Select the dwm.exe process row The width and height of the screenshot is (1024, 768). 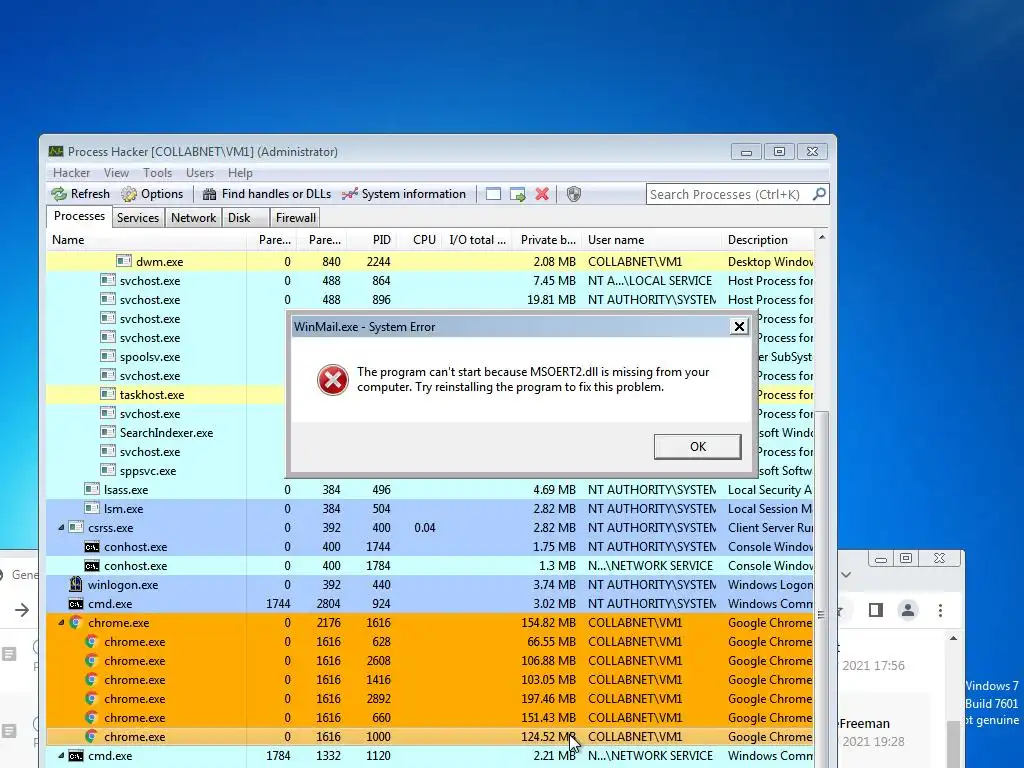tap(430, 262)
